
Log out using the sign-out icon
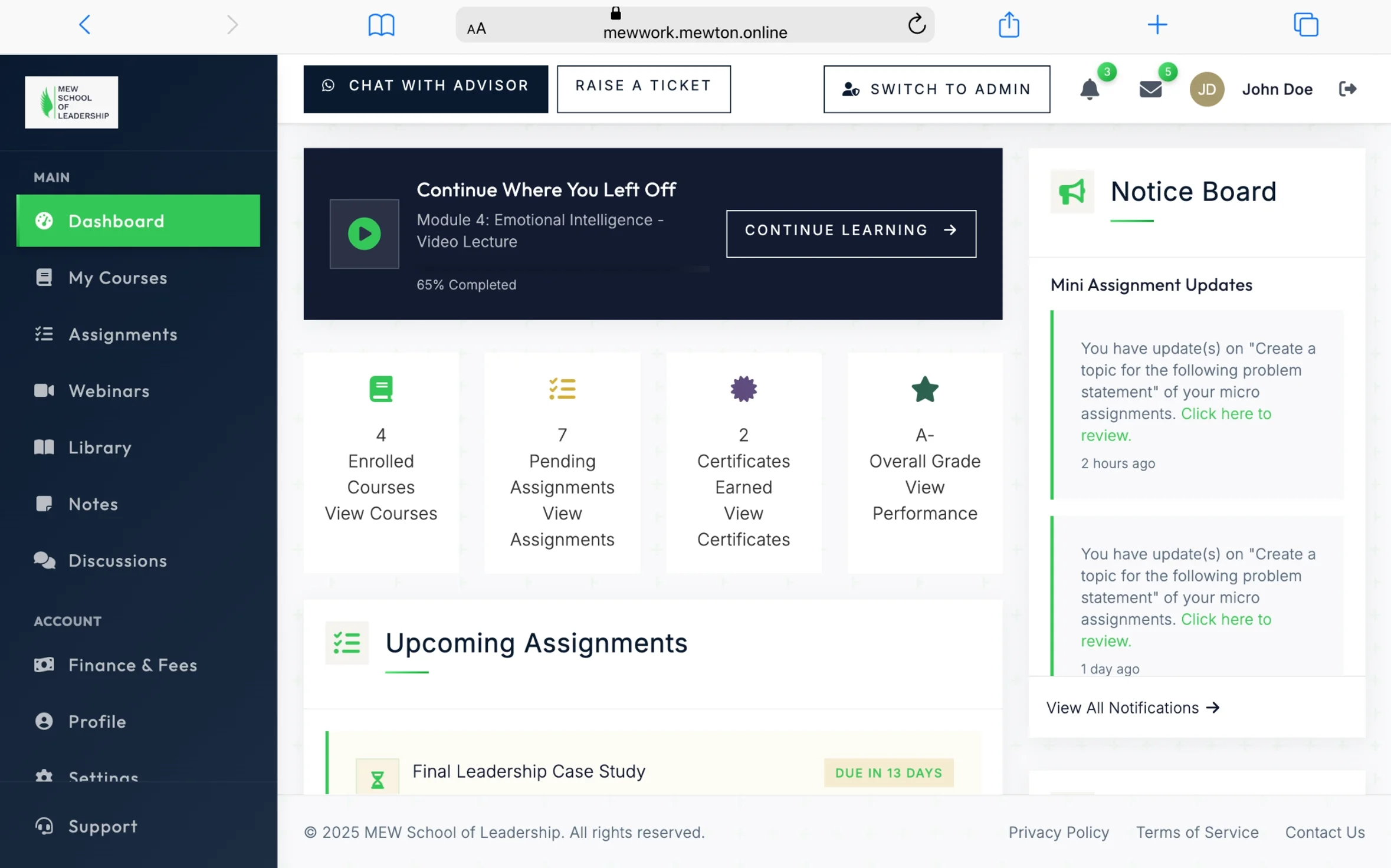pyautogui.click(x=1348, y=88)
